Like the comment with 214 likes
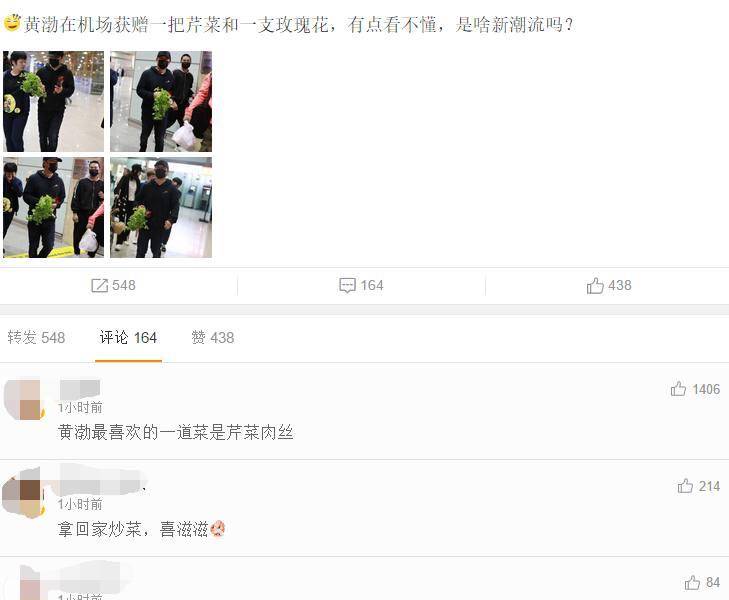Image resolution: width=729 pixels, height=600 pixels. pyautogui.click(x=685, y=486)
